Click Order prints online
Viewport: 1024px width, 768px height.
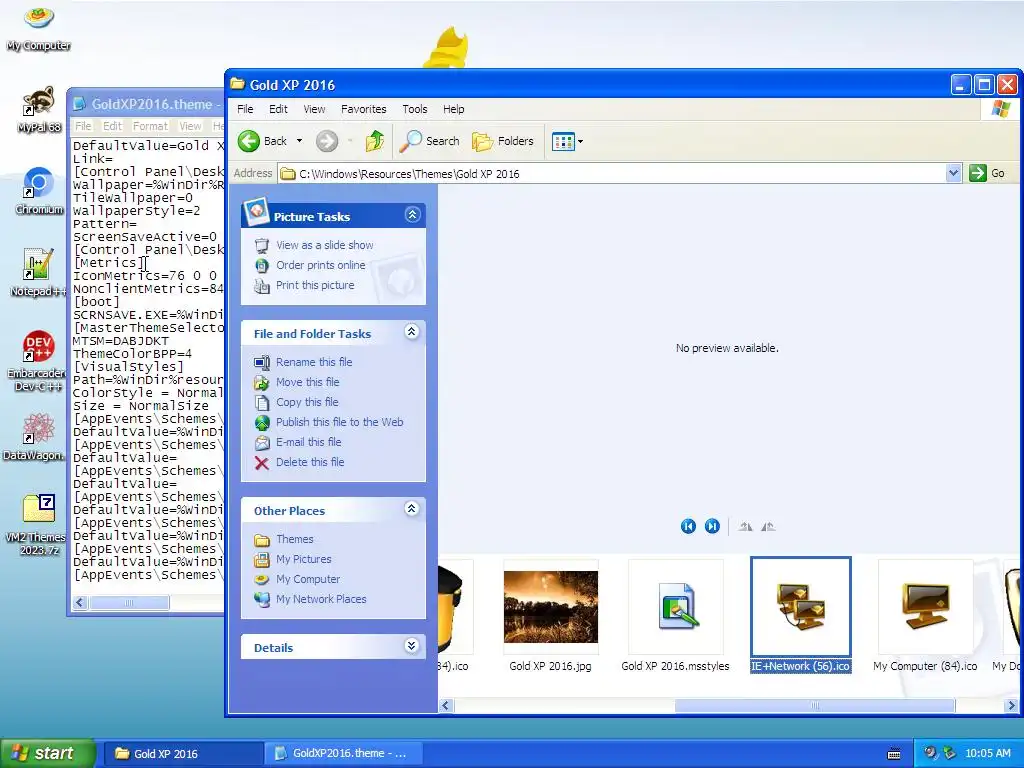coord(321,265)
